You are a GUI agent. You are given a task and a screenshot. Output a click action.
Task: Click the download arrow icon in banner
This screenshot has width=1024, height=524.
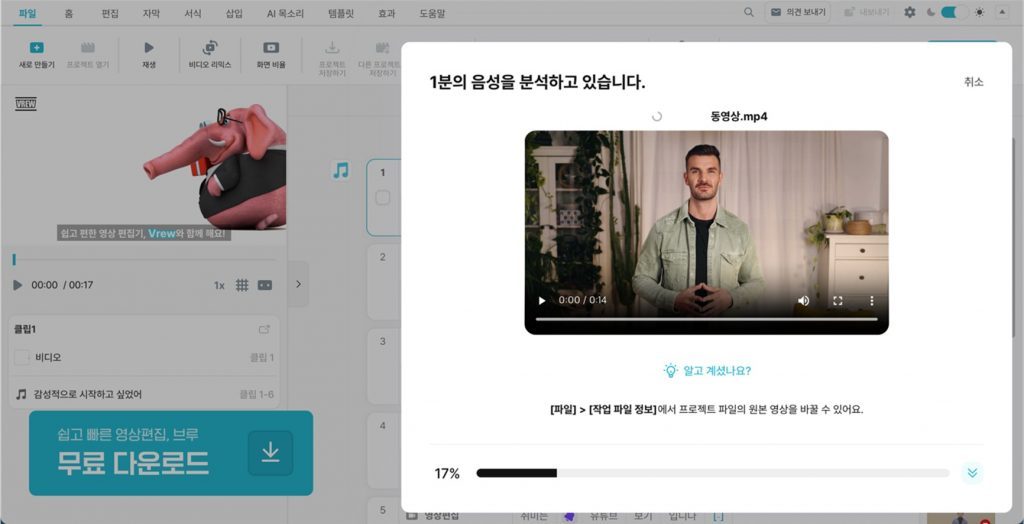tap(270, 453)
